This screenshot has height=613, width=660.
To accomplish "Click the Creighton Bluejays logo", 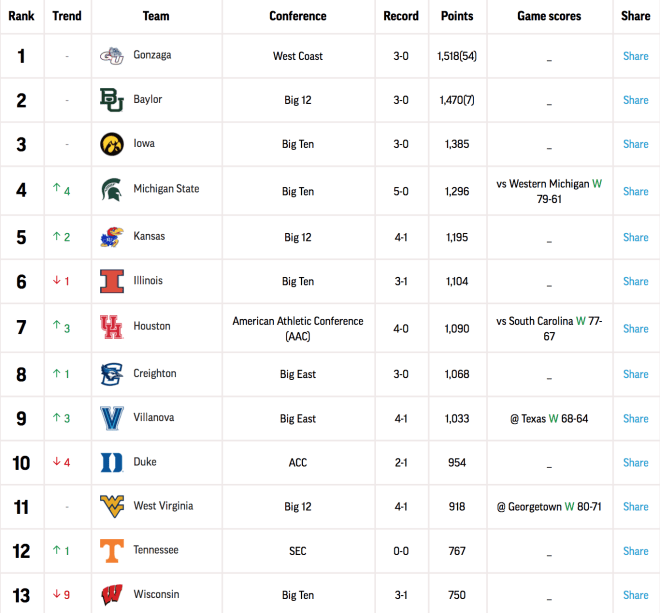I will pyautogui.click(x=112, y=374).
